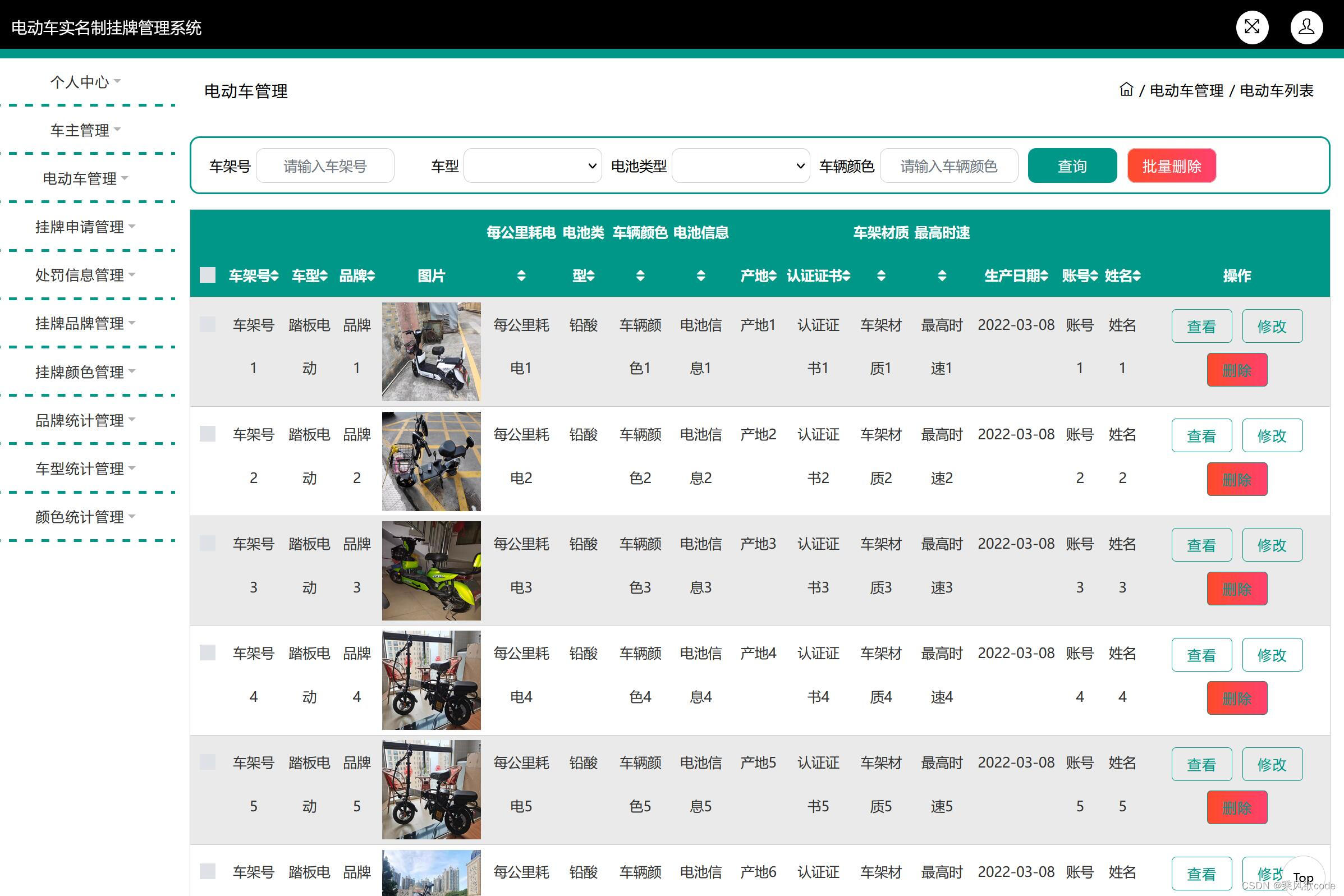Sort by 账号 column arrows
1344x896 pixels.
(x=1094, y=276)
